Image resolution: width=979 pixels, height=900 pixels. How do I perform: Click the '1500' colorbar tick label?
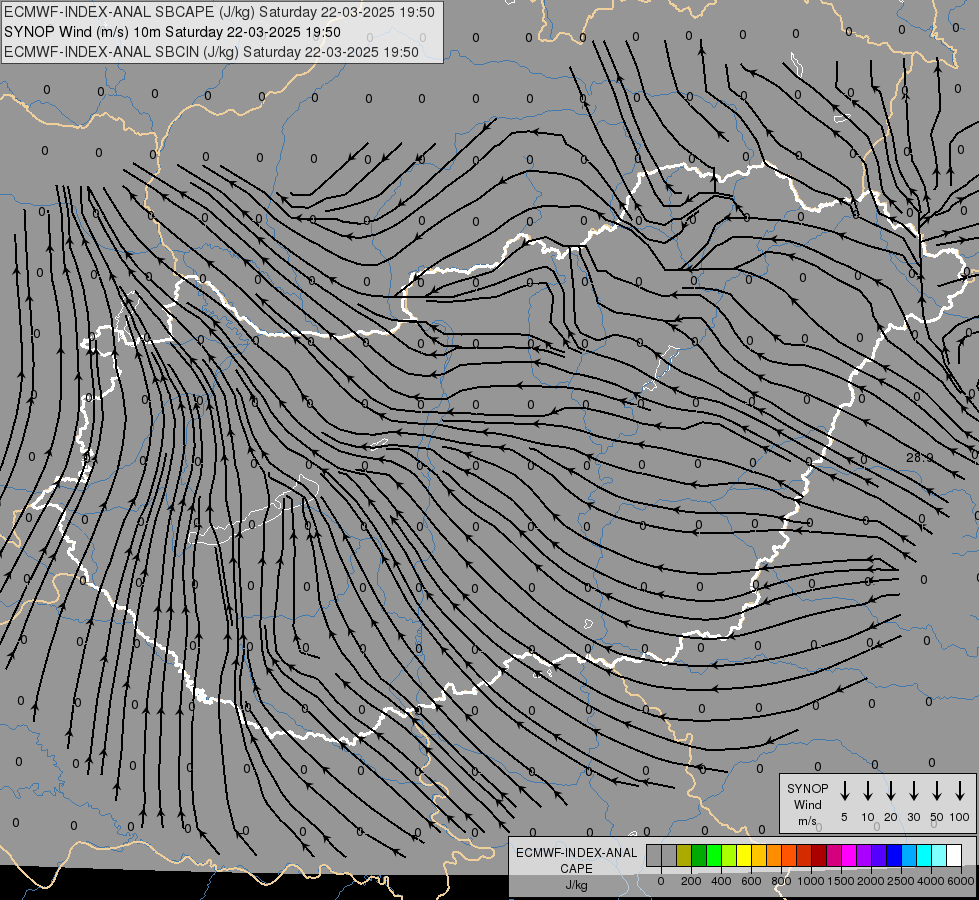pos(841,881)
